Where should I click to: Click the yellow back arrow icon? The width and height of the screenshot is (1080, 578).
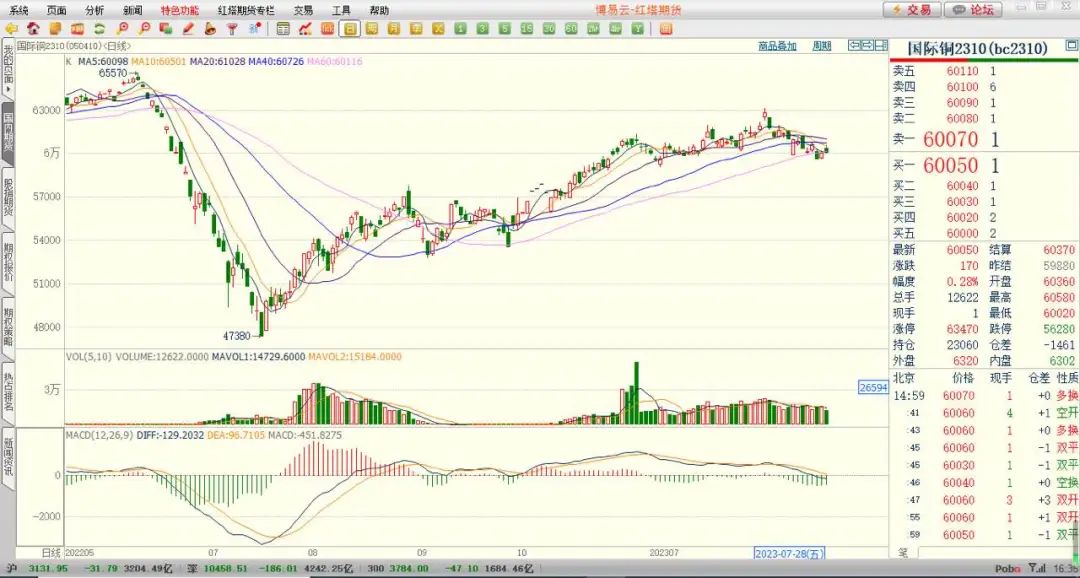pyautogui.click(x=11, y=29)
